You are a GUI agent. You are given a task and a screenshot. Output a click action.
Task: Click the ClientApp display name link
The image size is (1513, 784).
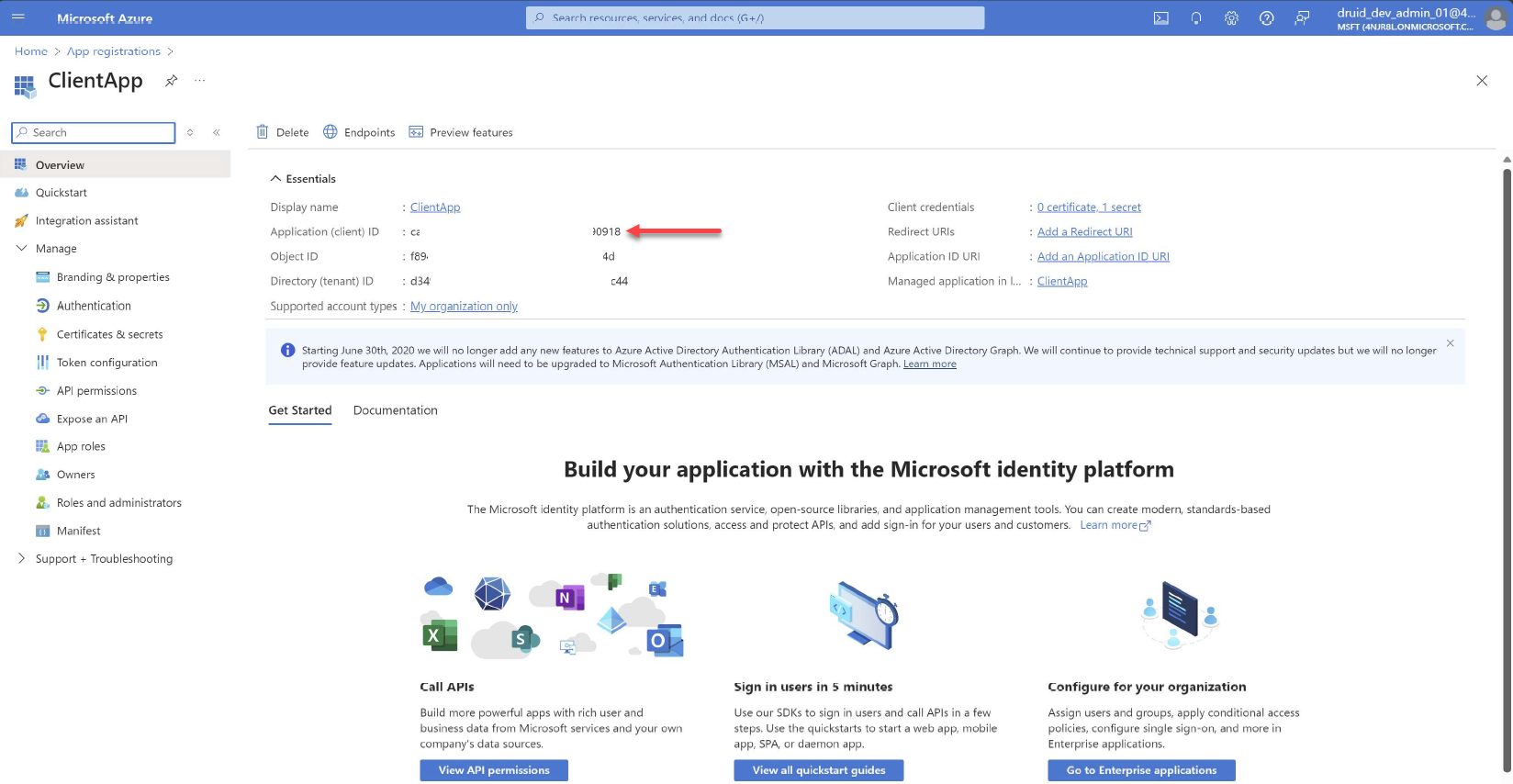435,207
